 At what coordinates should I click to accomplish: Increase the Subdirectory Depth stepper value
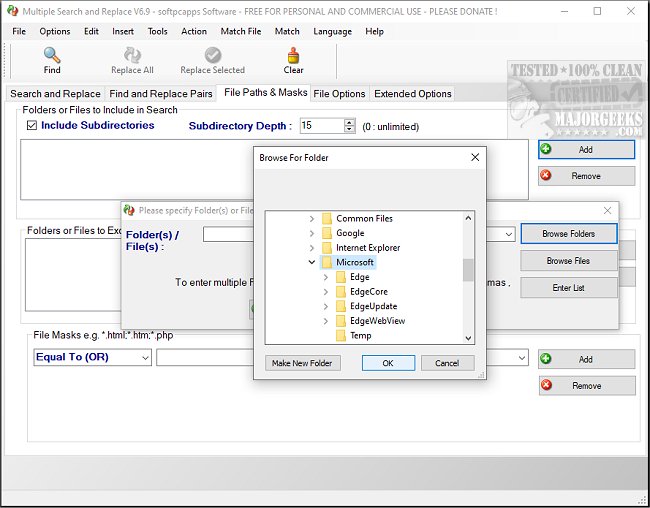[x=349, y=122]
